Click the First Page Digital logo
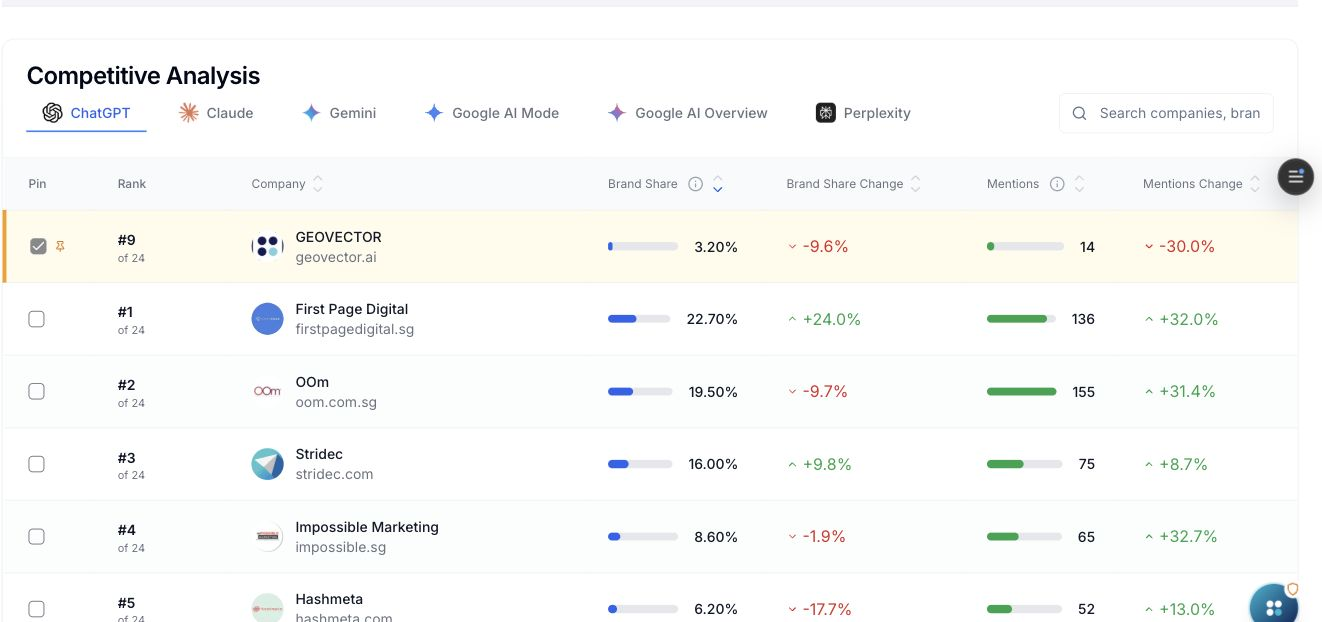The image size is (1322, 622). point(267,319)
